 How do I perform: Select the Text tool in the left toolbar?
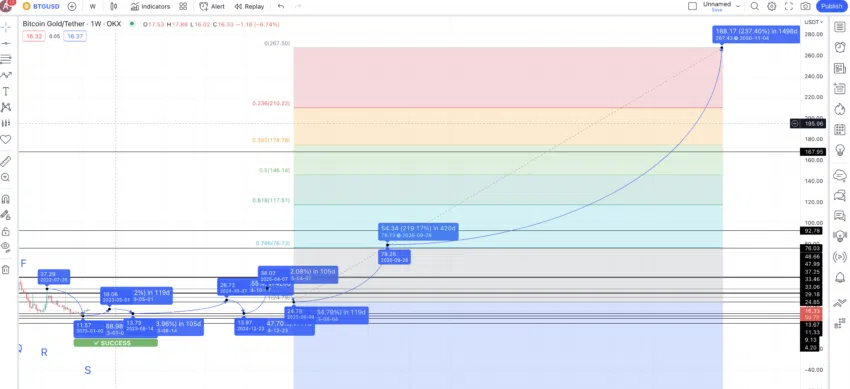click(x=6, y=92)
